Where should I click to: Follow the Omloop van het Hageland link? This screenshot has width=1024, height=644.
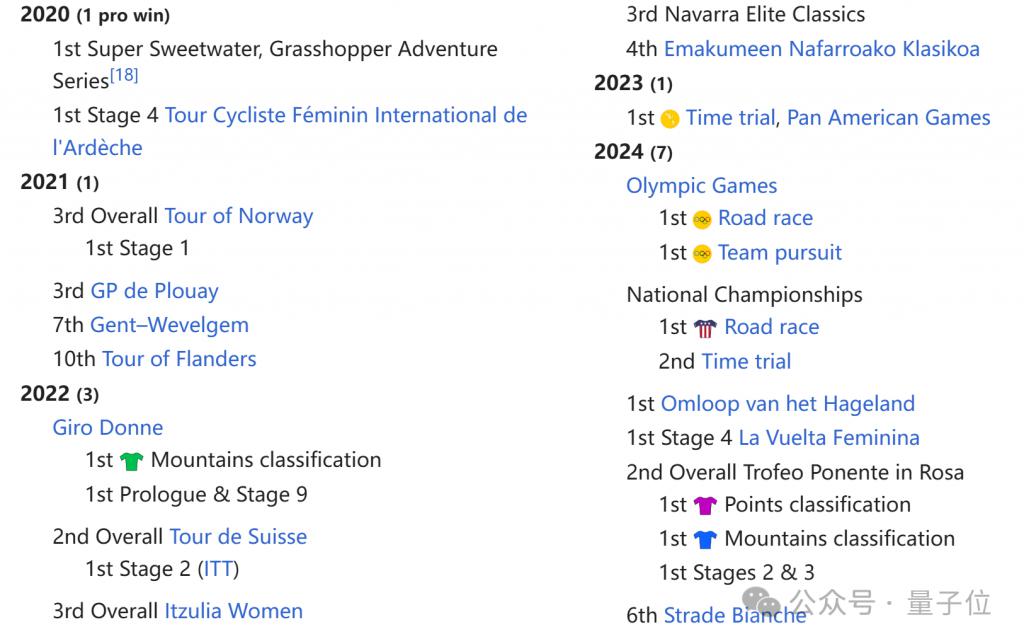click(787, 404)
